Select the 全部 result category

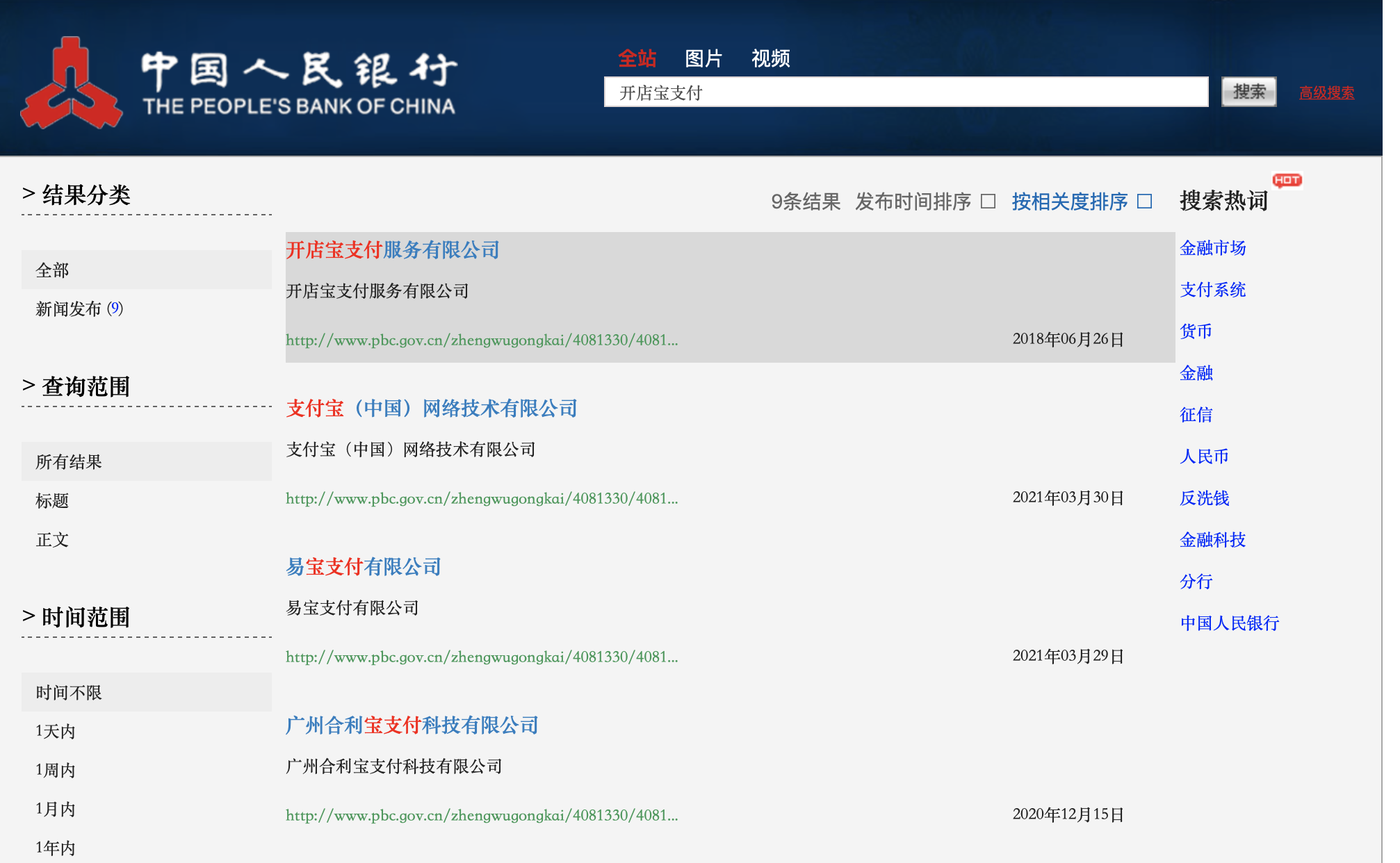tap(147, 270)
